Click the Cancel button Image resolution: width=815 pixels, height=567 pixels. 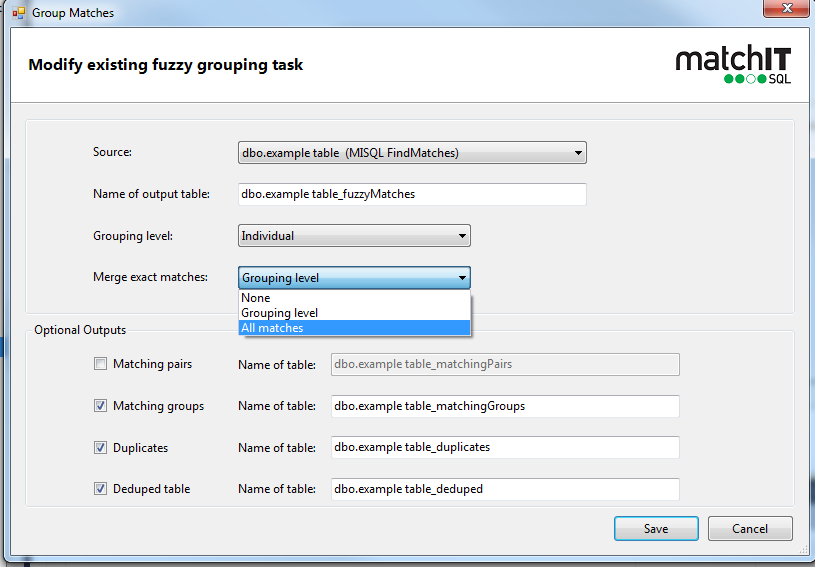pos(750,529)
